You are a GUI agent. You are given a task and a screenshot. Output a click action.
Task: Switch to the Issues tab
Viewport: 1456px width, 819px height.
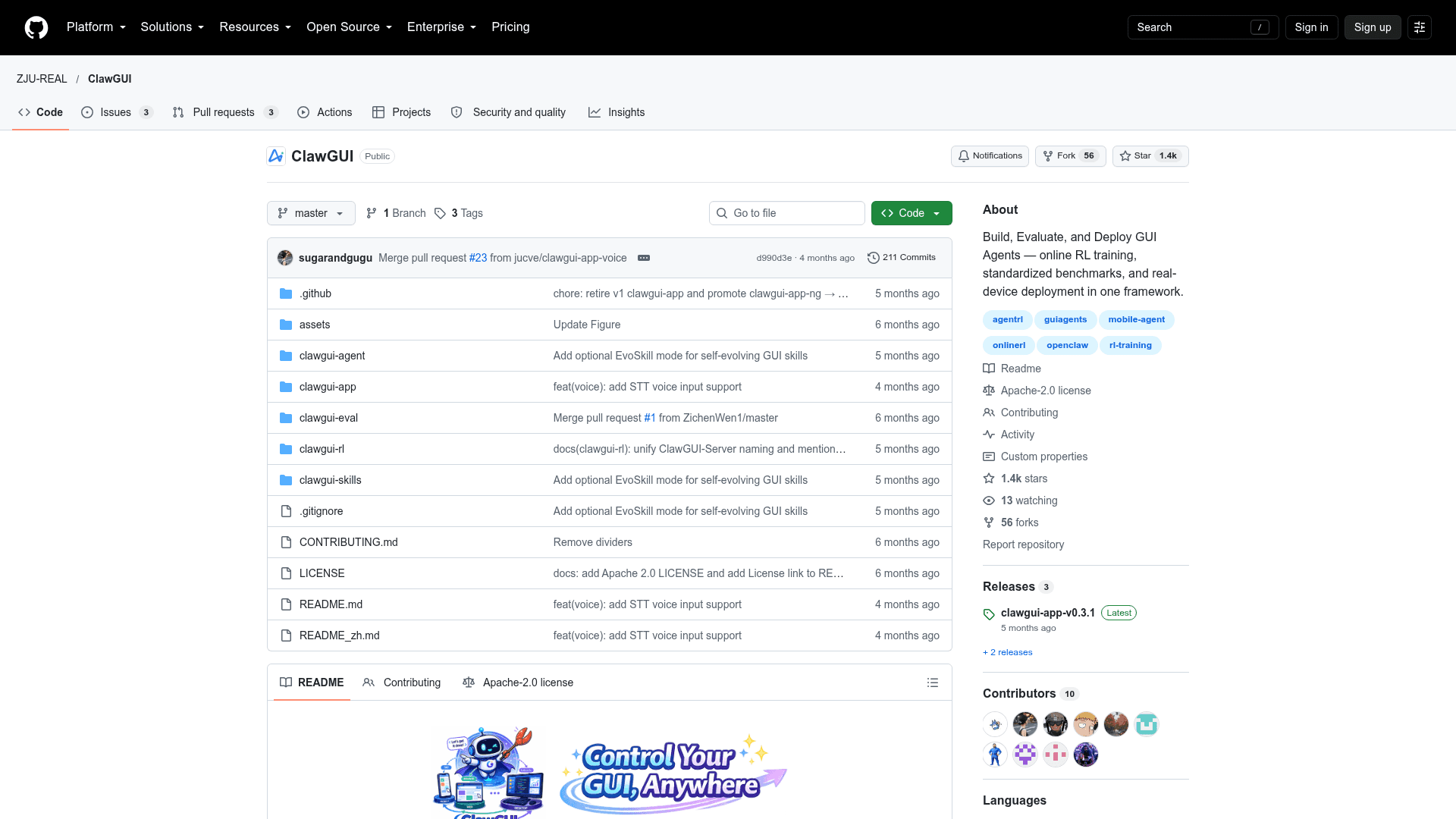point(117,112)
